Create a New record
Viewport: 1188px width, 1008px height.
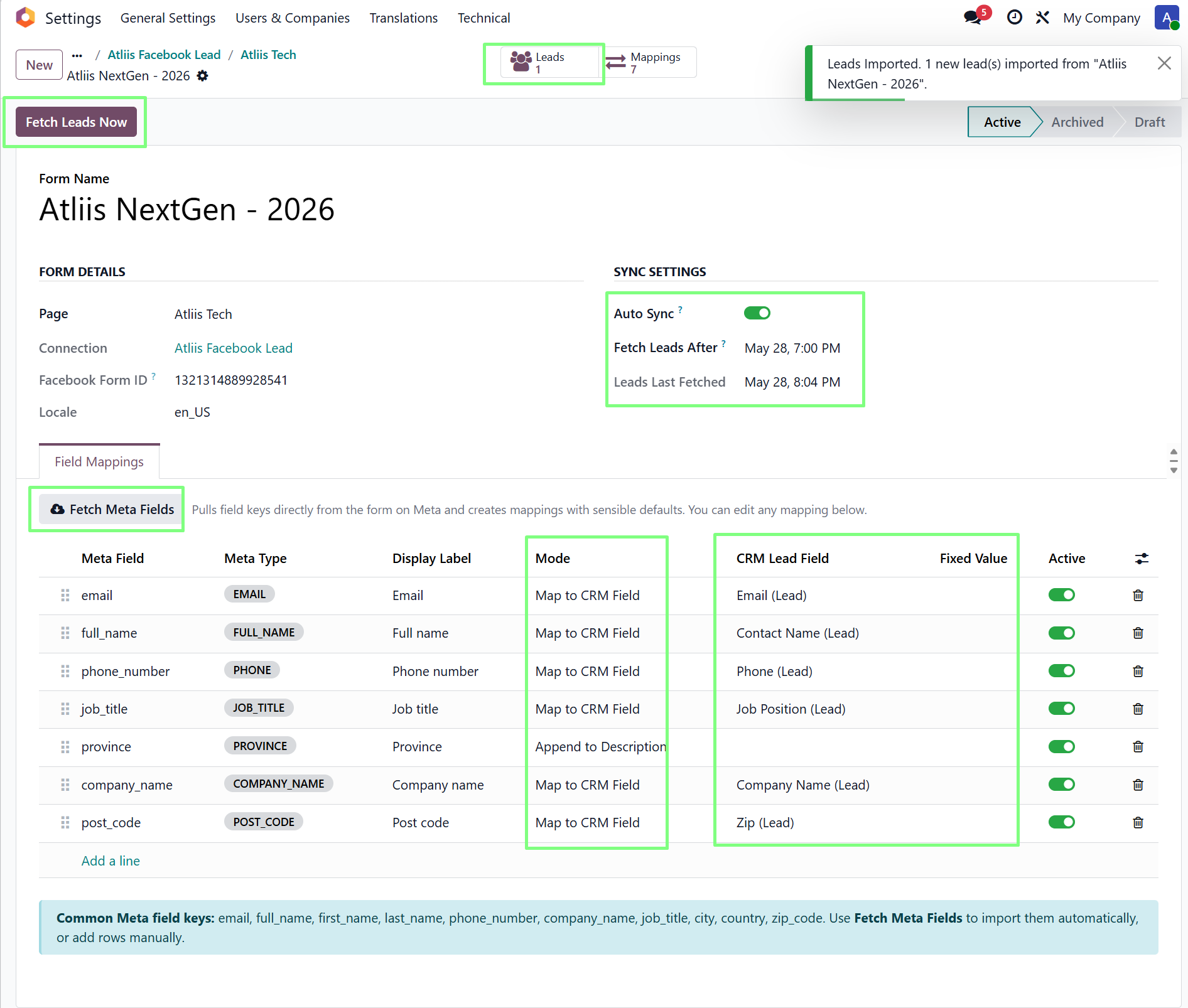(x=39, y=65)
